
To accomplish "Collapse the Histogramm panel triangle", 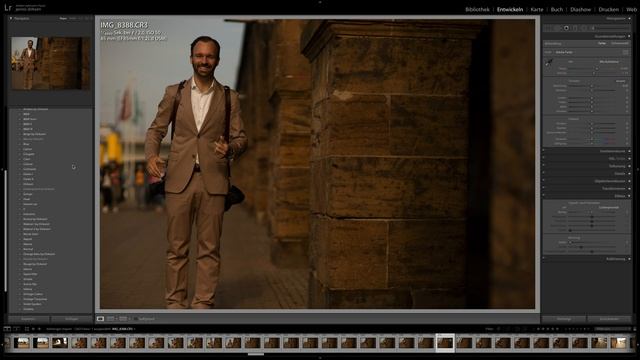I will (629, 18).
